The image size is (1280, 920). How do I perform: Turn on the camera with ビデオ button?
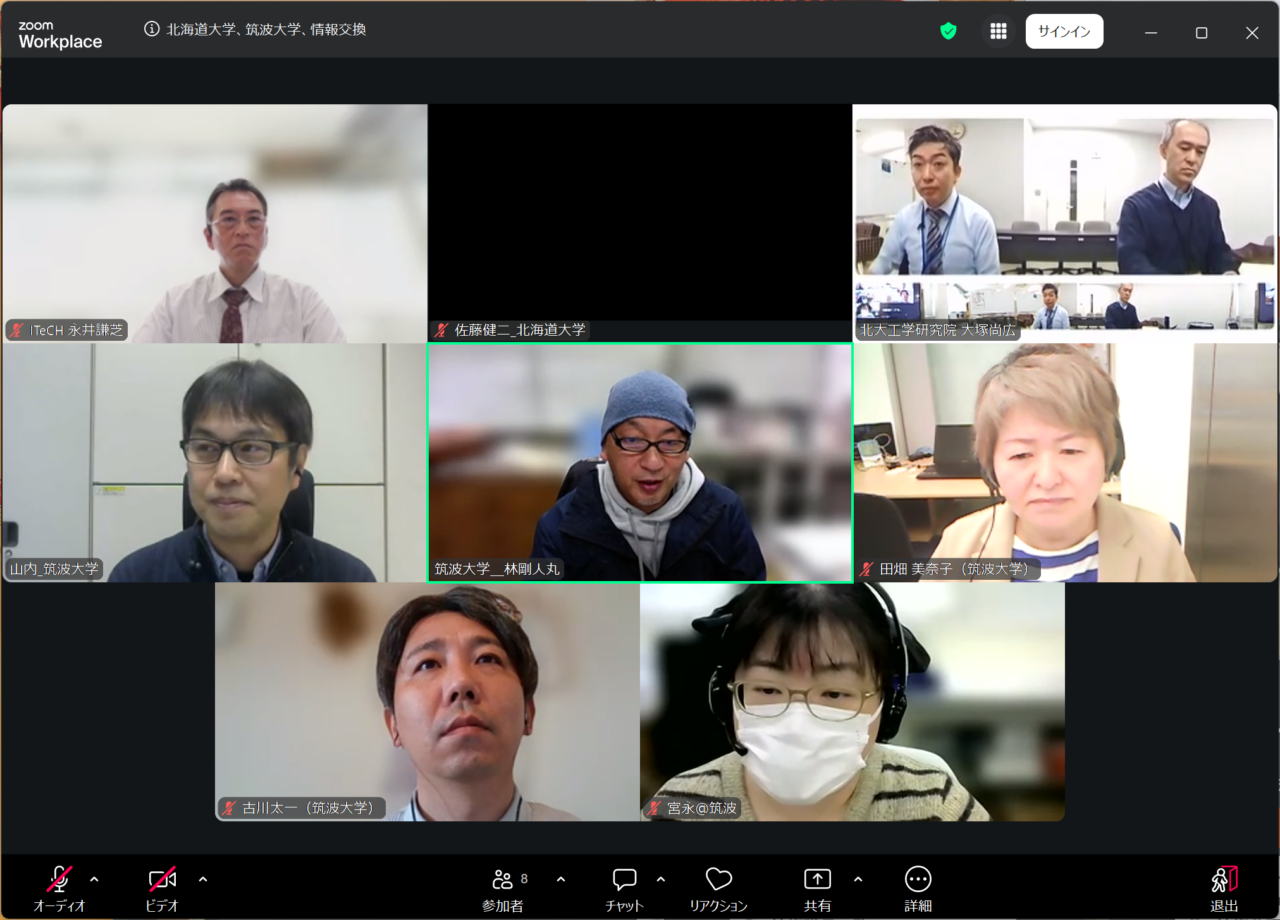[x=162, y=887]
